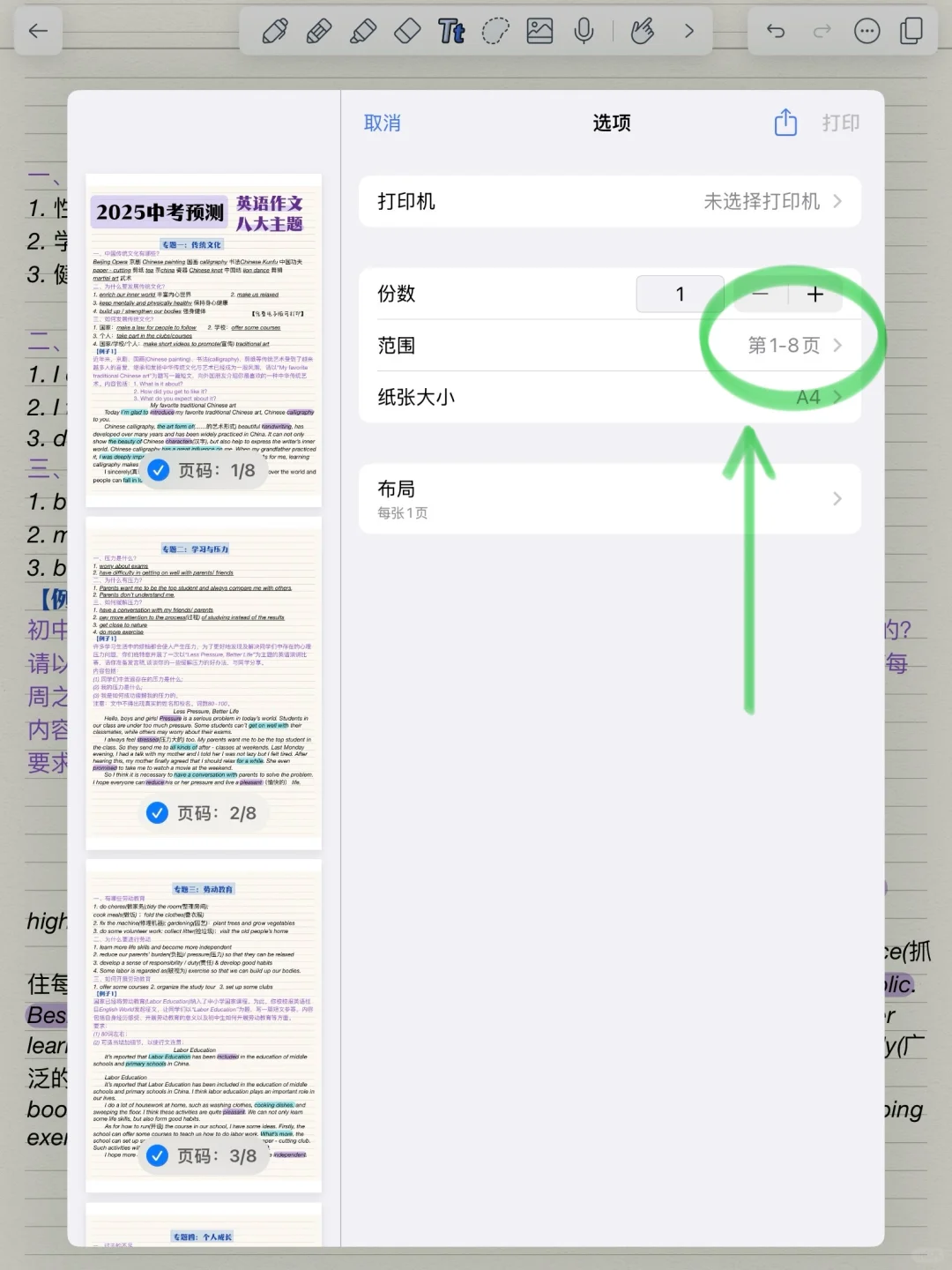The height and width of the screenshot is (1270, 952).
Task: Tap the microphone recording icon
Action: [x=584, y=32]
